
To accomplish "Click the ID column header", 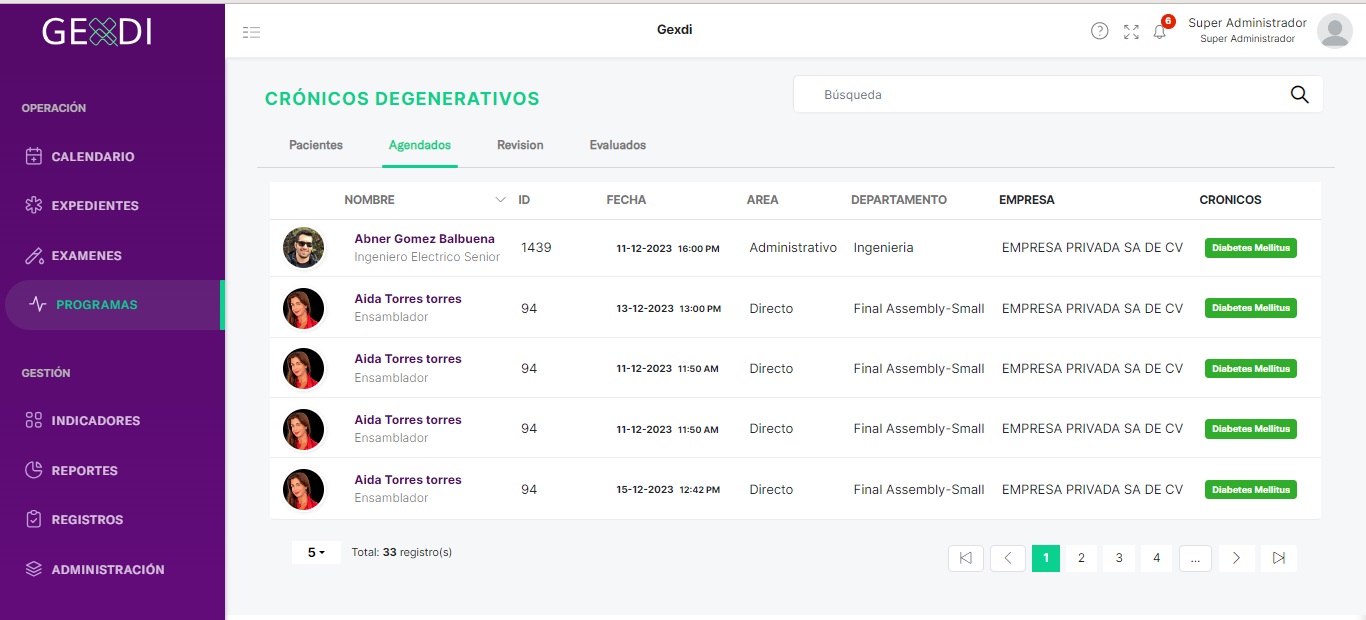I will [524, 200].
